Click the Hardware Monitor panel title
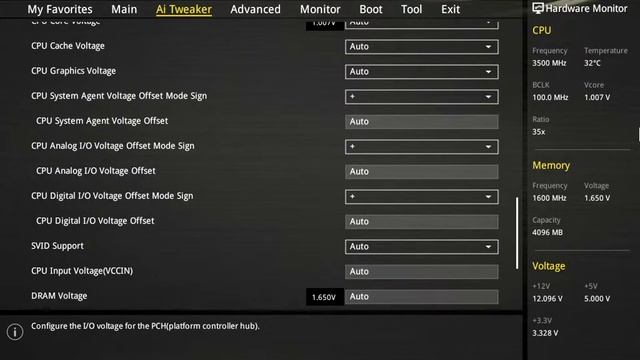This screenshot has width=640, height=360. [587, 8]
